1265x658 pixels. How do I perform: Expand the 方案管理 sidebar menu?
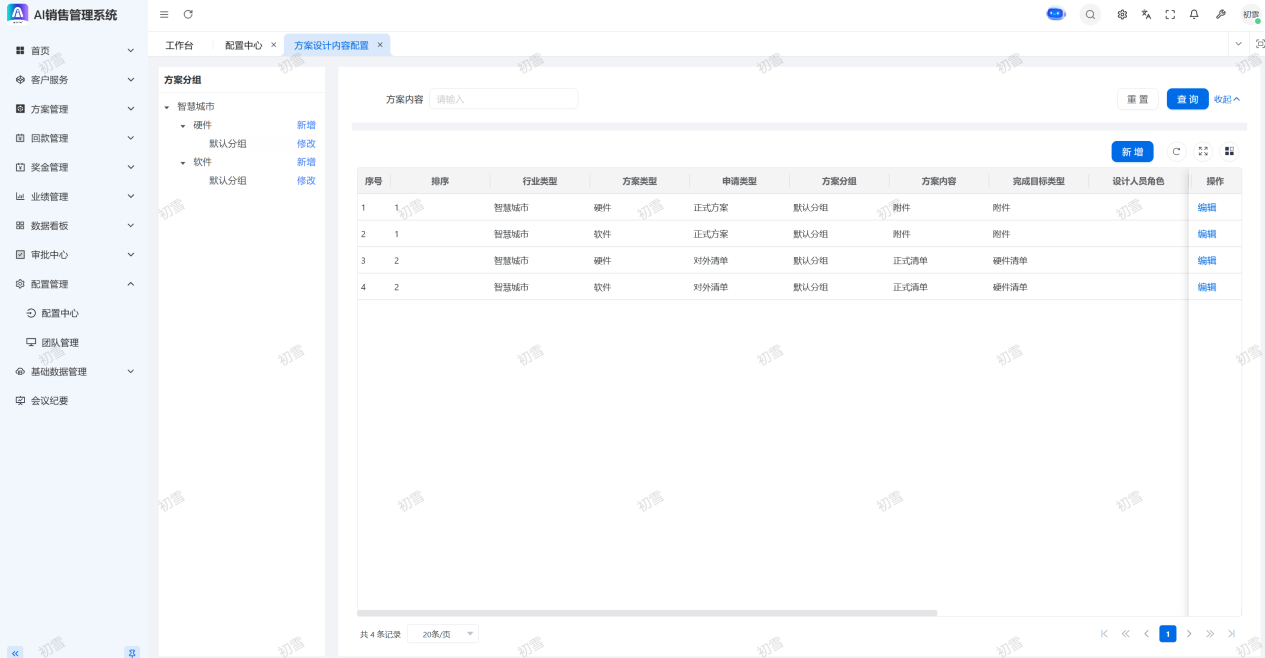pos(74,109)
